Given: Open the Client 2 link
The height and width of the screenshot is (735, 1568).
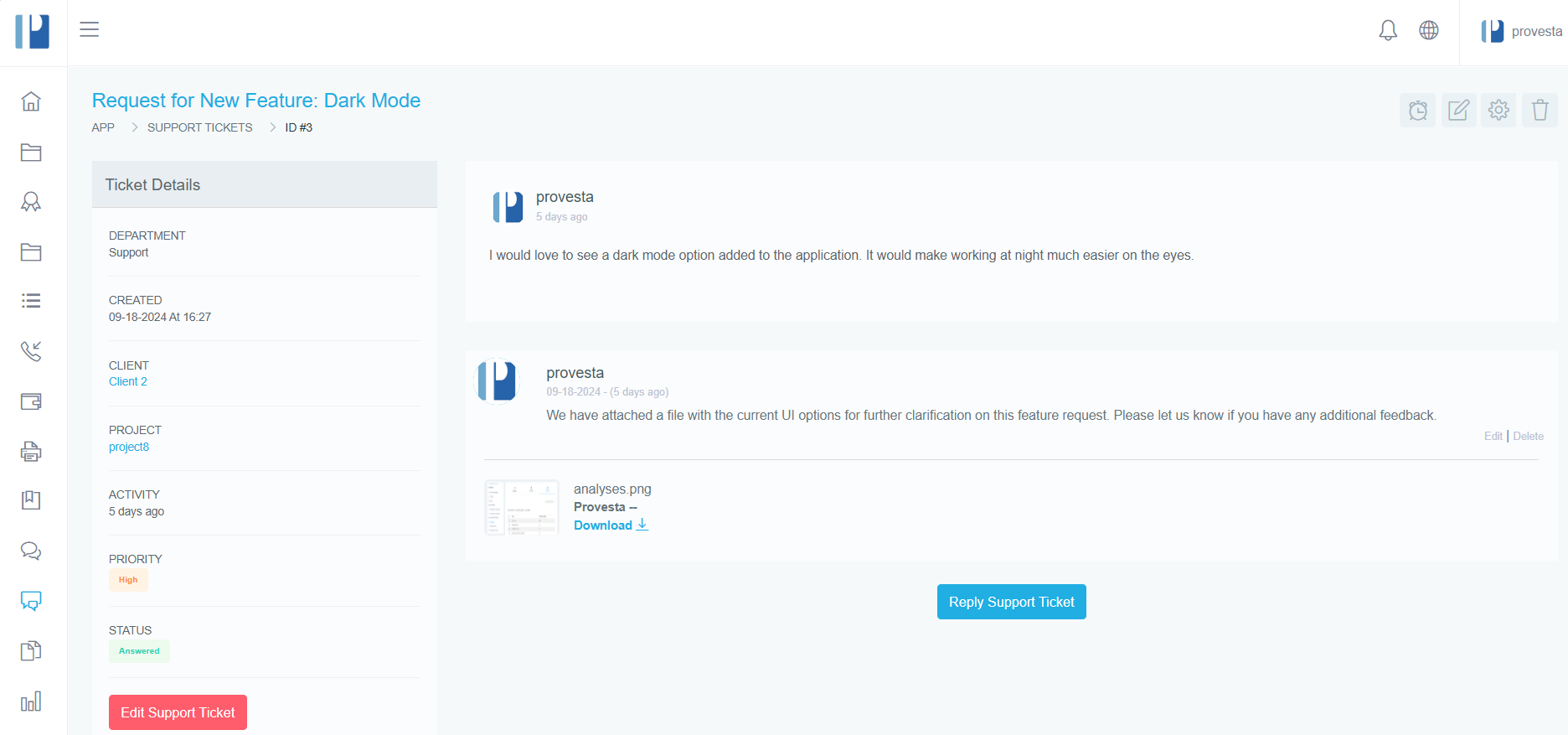Looking at the screenshot, I should (128, 382).
